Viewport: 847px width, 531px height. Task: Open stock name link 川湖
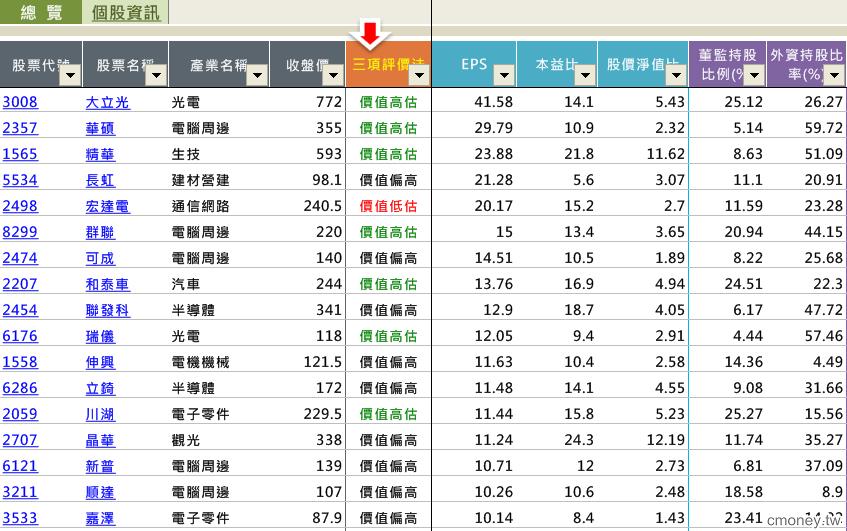point(100,414)
